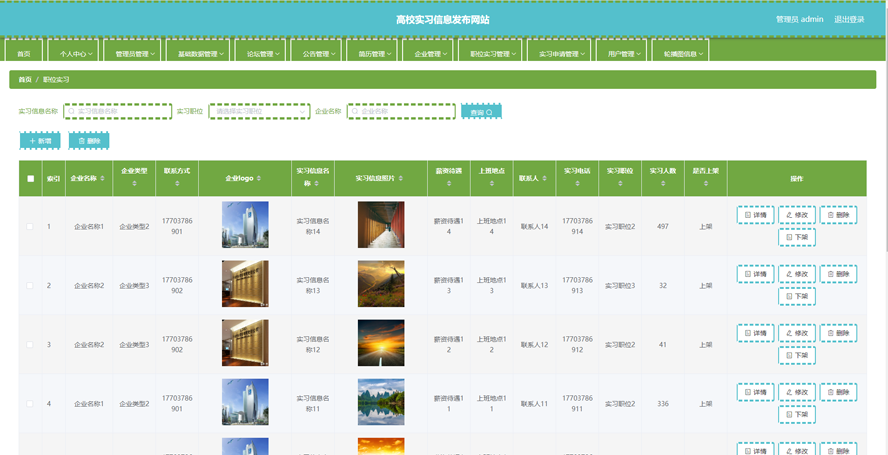Image resolution: width=888 pixels, height=455 pixels.
Task: Click 删除 for row with 实习信息名称14
Action: [x=838, y=215]
